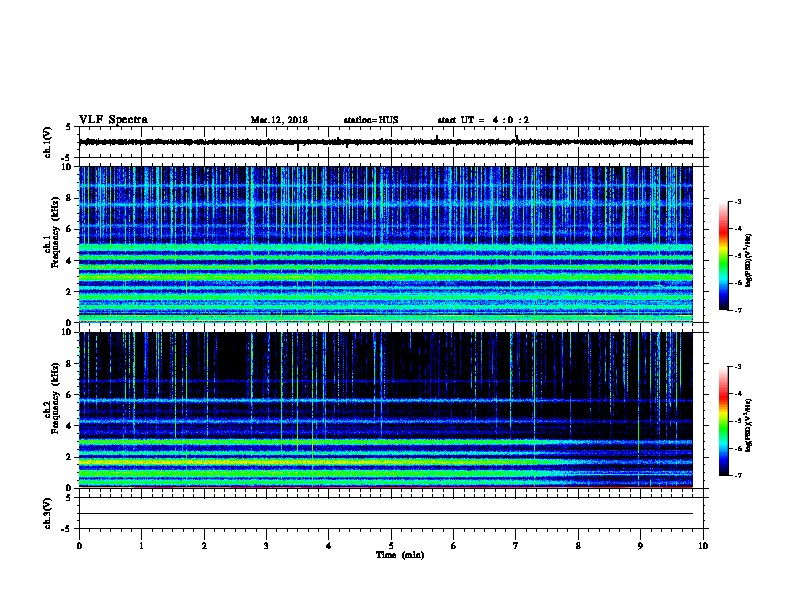Click tick label "9" on the time axis

click(x=640, y=545)
